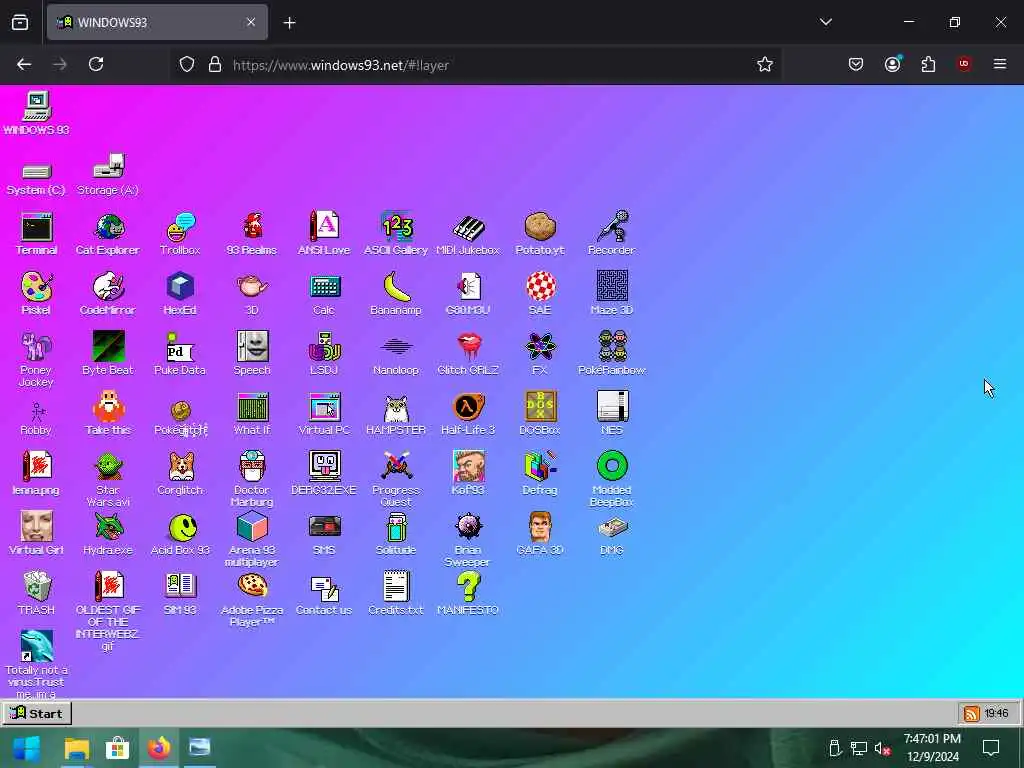Open the Calc calculator icon
The height and width of the screenshot is (768, 1024).
[x=324, y=287]
